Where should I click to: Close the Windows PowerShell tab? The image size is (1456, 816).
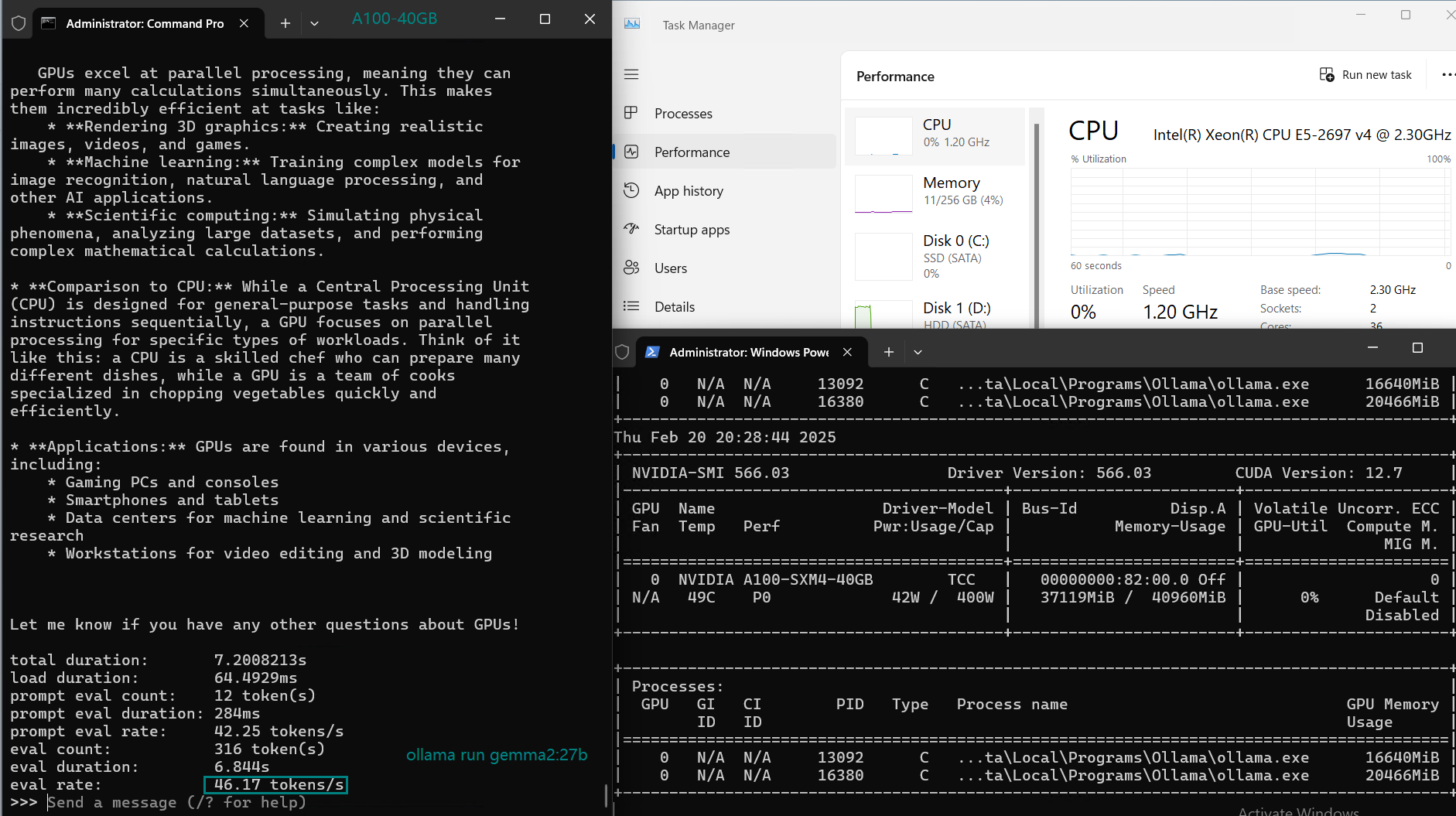pyautogui.click(x=847, y=352)
